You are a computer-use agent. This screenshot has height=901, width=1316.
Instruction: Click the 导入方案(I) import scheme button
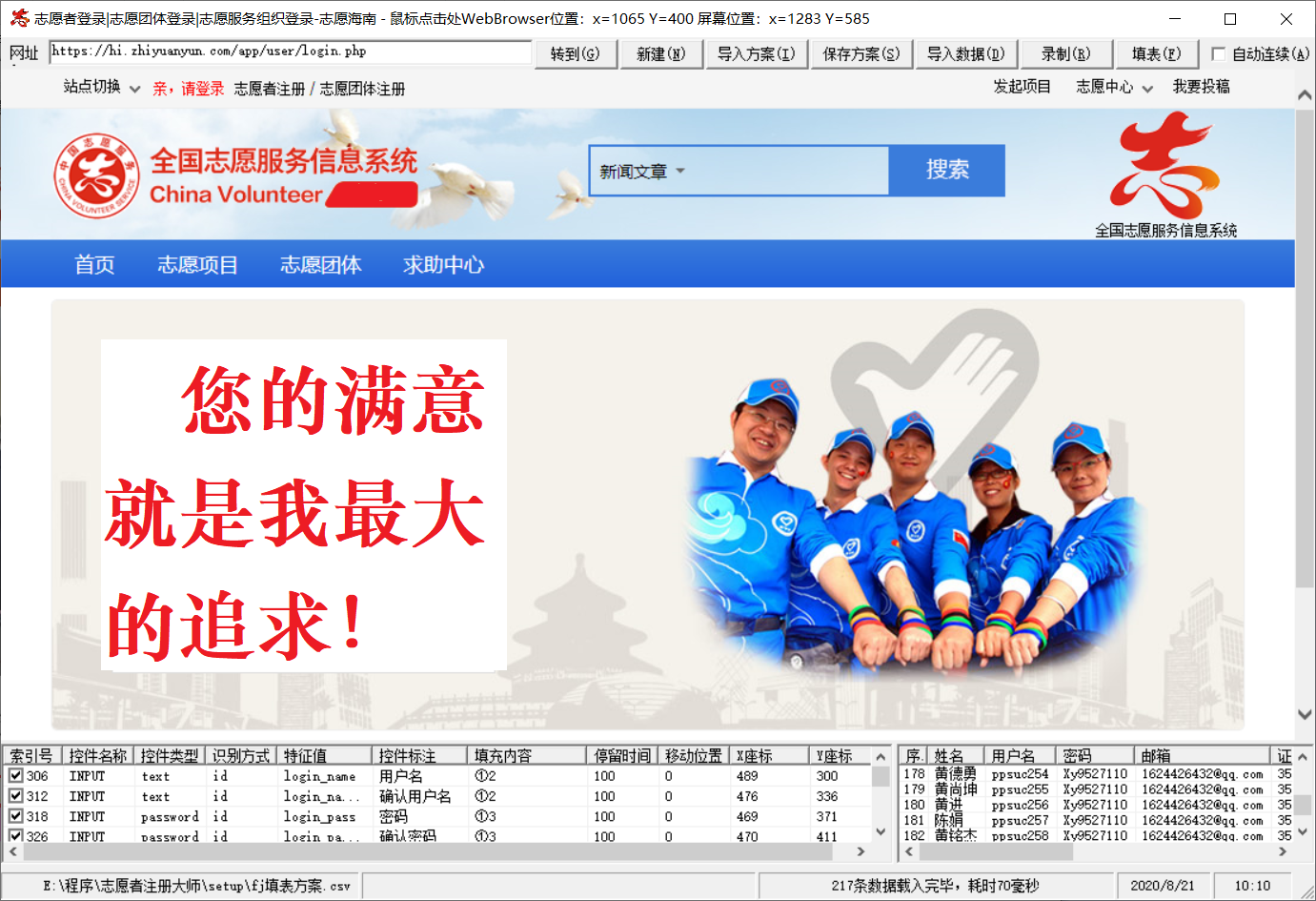coord(756,54)
